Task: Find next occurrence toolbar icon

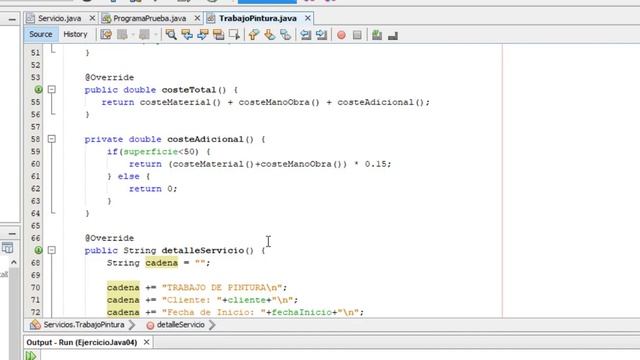Action: (x=203, y=35)
